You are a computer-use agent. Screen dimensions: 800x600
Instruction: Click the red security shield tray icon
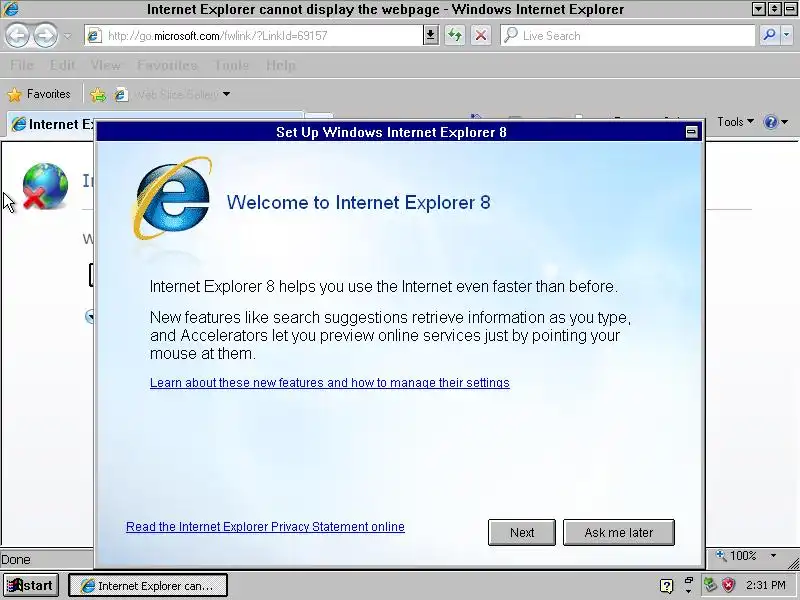point(729,585)
